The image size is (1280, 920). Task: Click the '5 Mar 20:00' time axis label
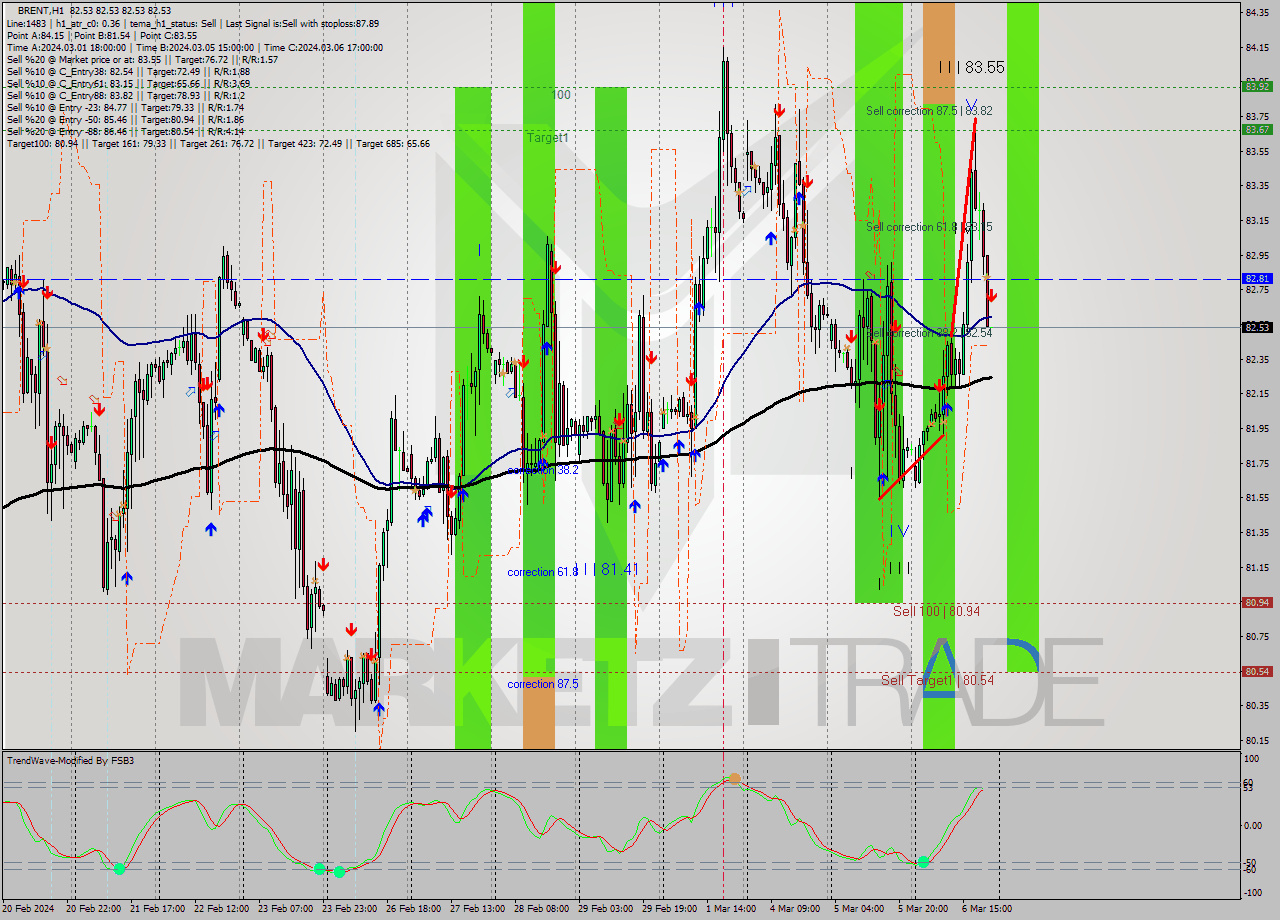pos(923,909)
